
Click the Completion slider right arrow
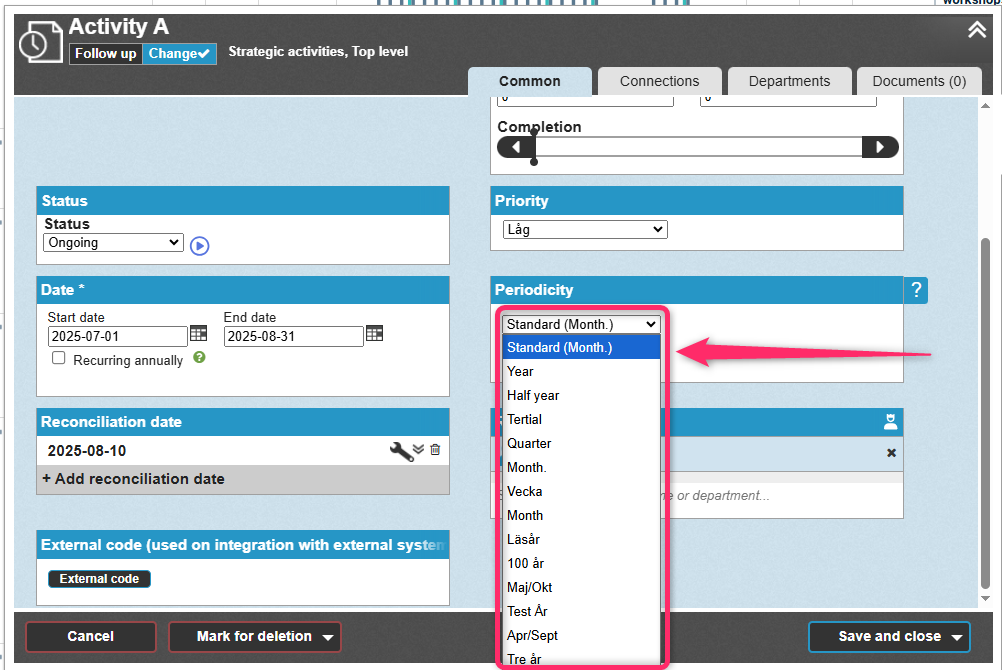[x=880, y=147]
